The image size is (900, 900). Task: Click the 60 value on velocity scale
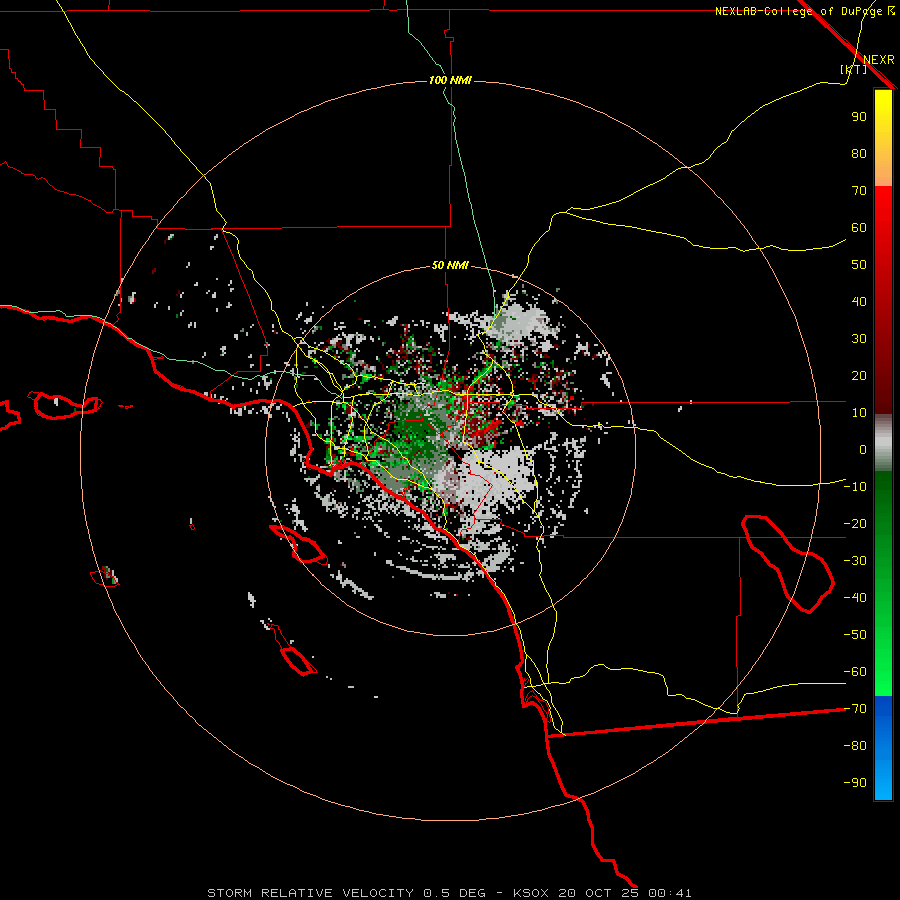point(859,228)
